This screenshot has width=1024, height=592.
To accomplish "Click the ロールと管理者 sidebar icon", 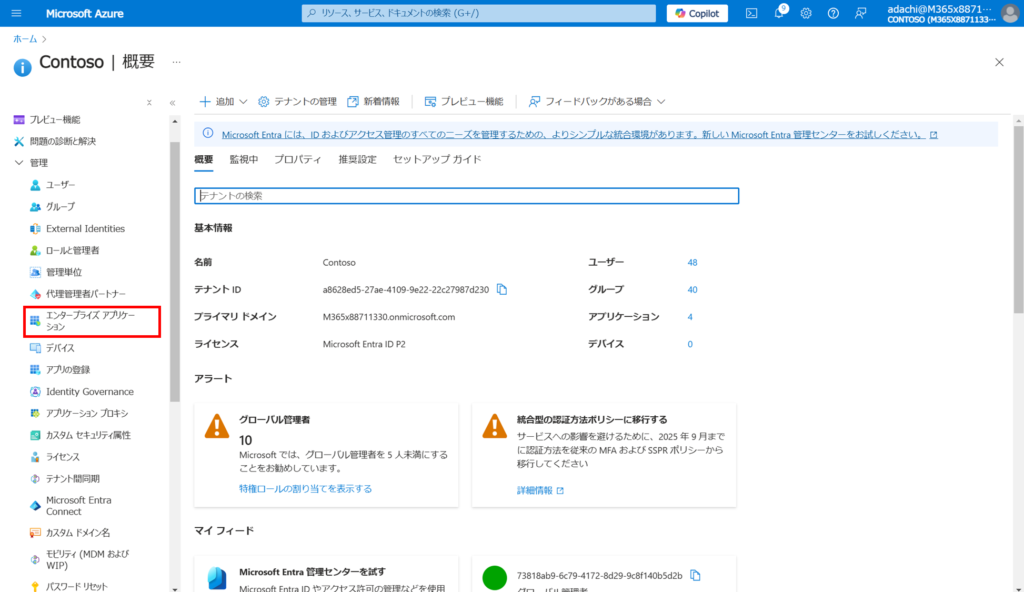I will 35,250.
